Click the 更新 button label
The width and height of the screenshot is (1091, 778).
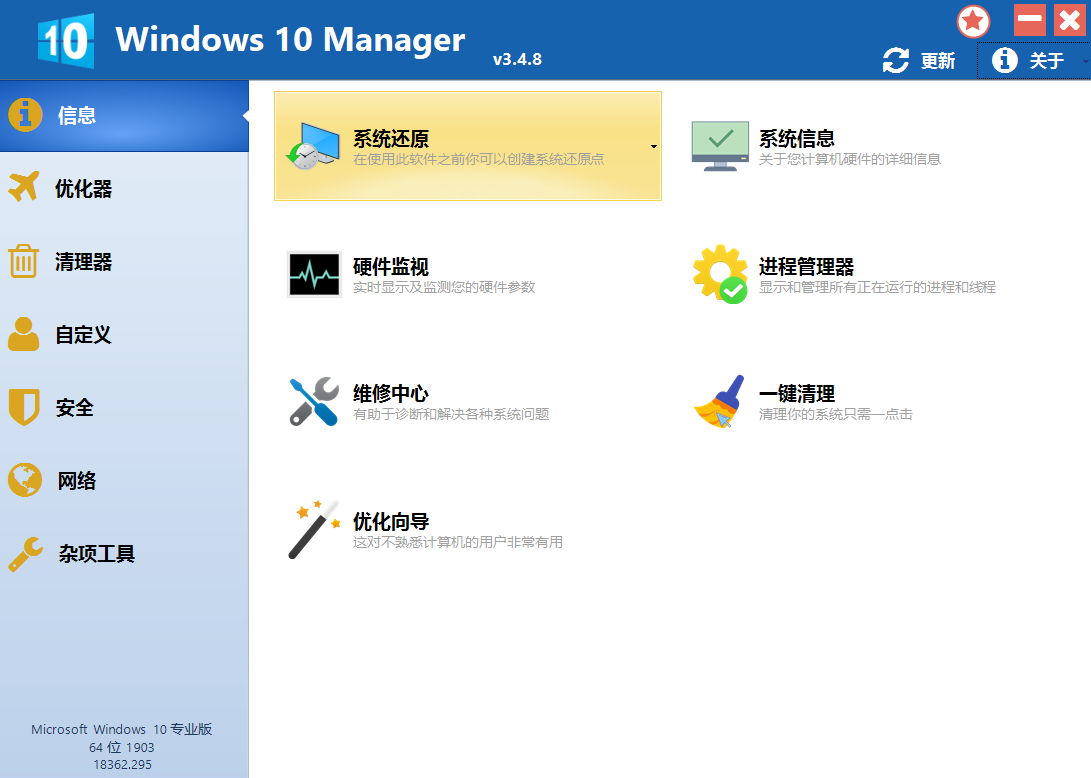pos(938,61)
